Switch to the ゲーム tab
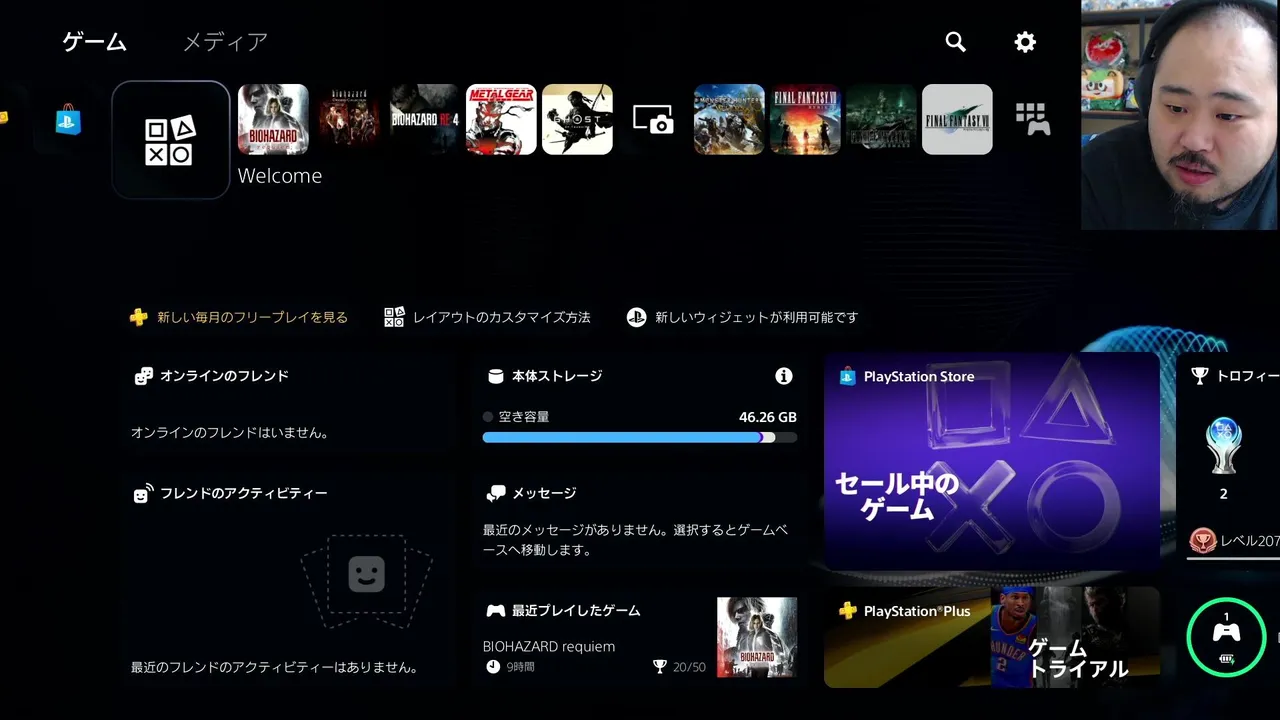 click(x=94, y=42)
